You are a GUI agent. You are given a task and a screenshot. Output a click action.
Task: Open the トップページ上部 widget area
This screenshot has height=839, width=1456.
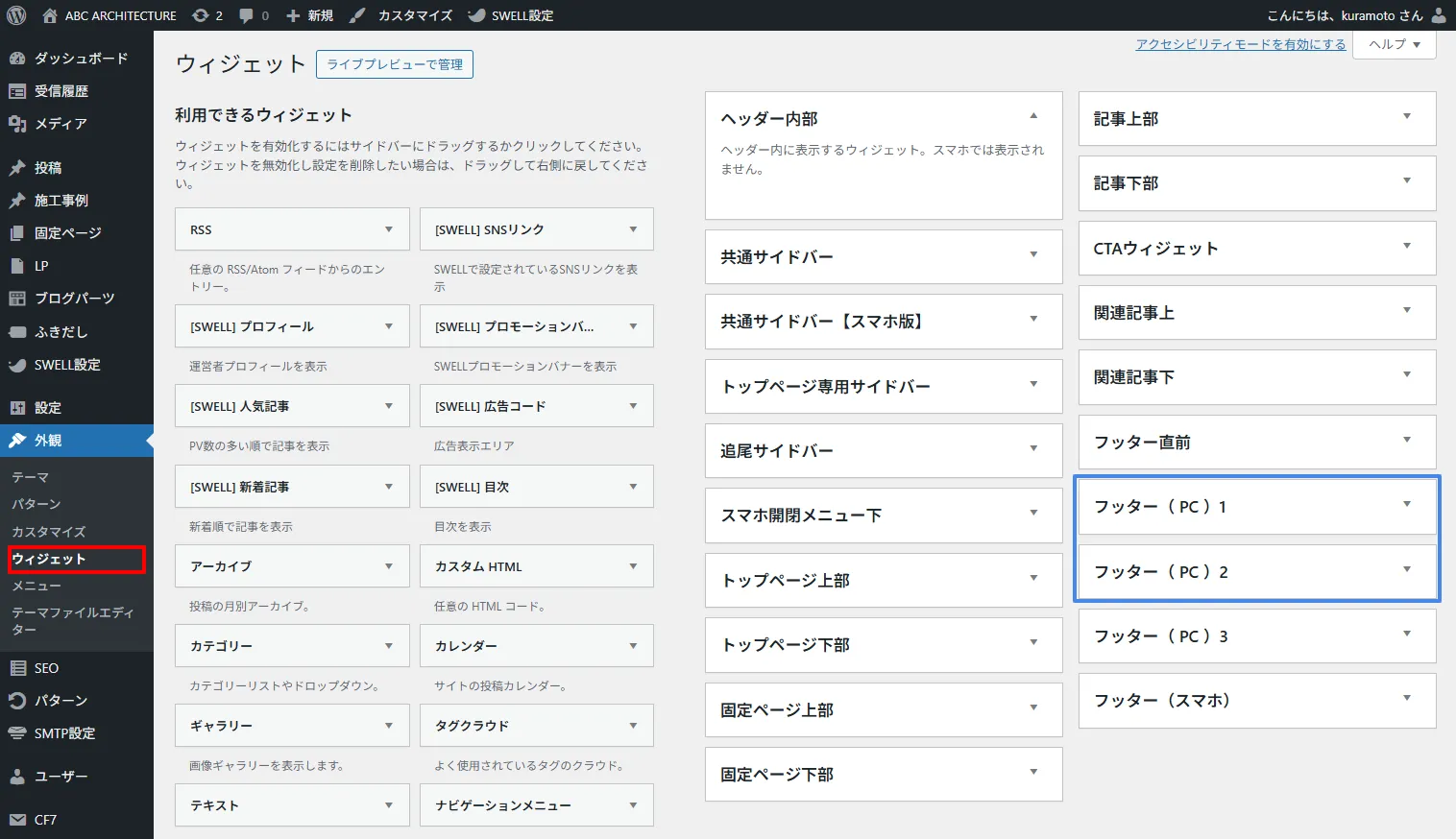[x=884, y=581]
